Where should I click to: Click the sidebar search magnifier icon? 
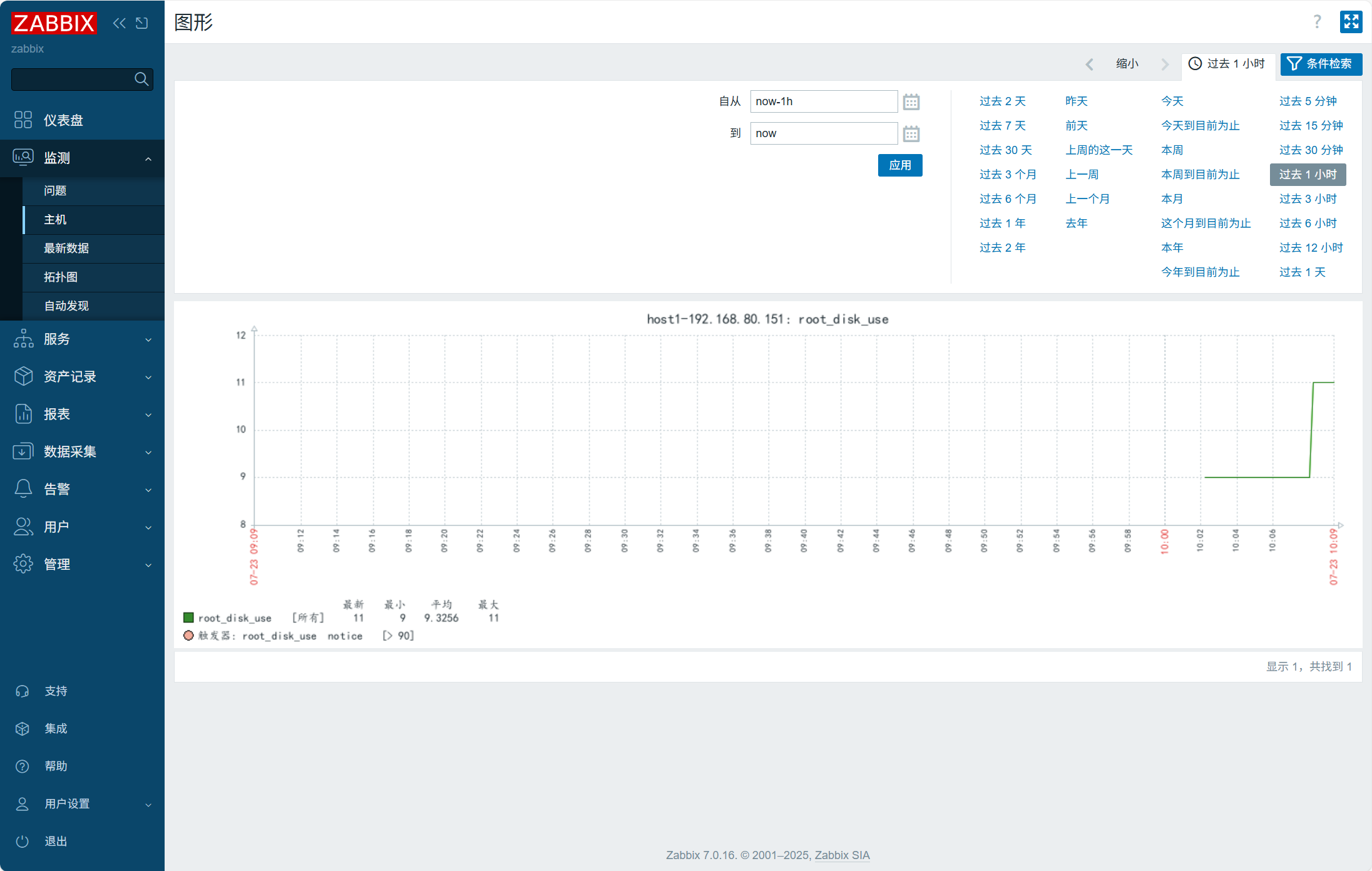click(141, 79)
